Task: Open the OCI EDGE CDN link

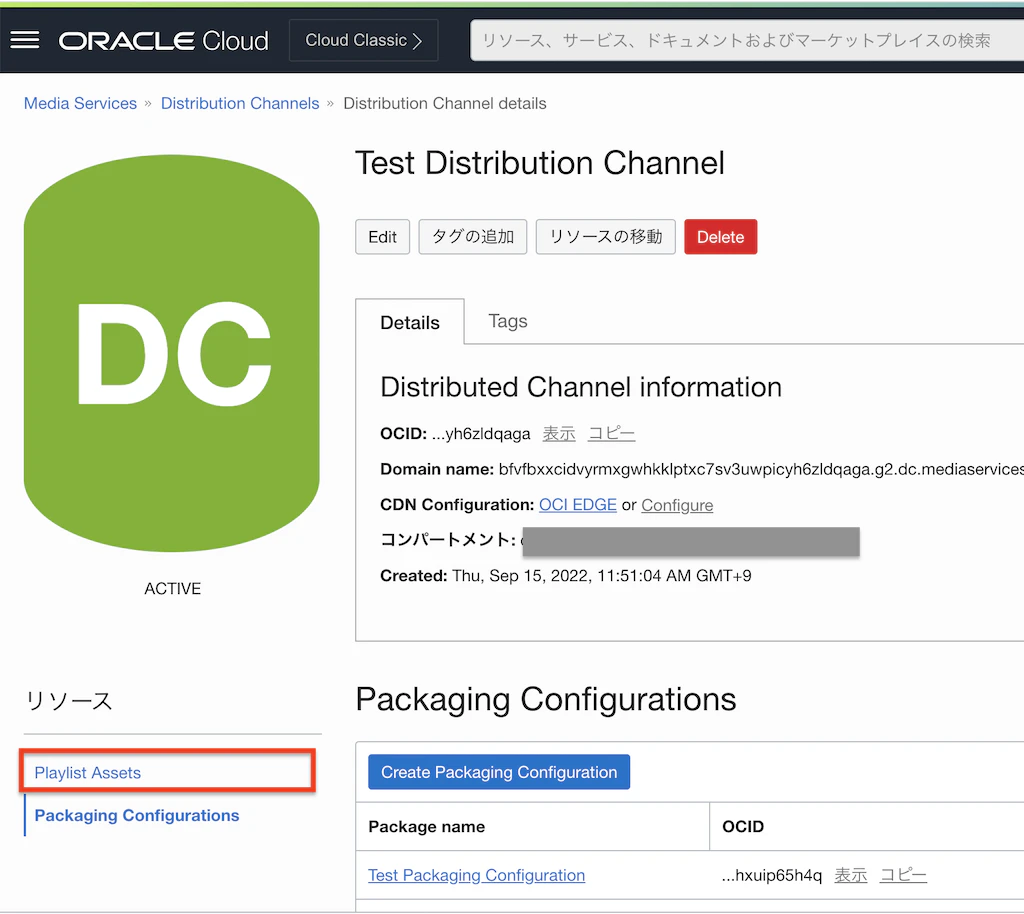Action: pyautogui.click(x=578, y=505)
